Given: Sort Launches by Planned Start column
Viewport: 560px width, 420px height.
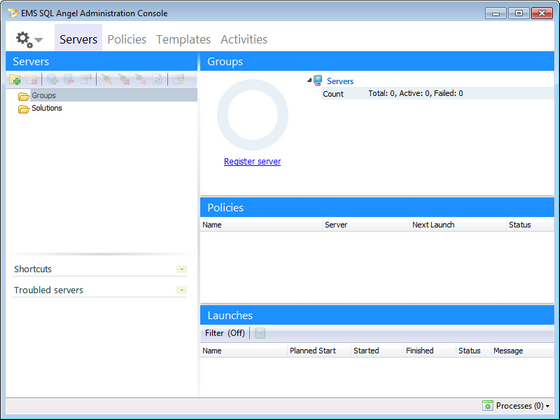Looking at the screenshot, I should [319, 351].
